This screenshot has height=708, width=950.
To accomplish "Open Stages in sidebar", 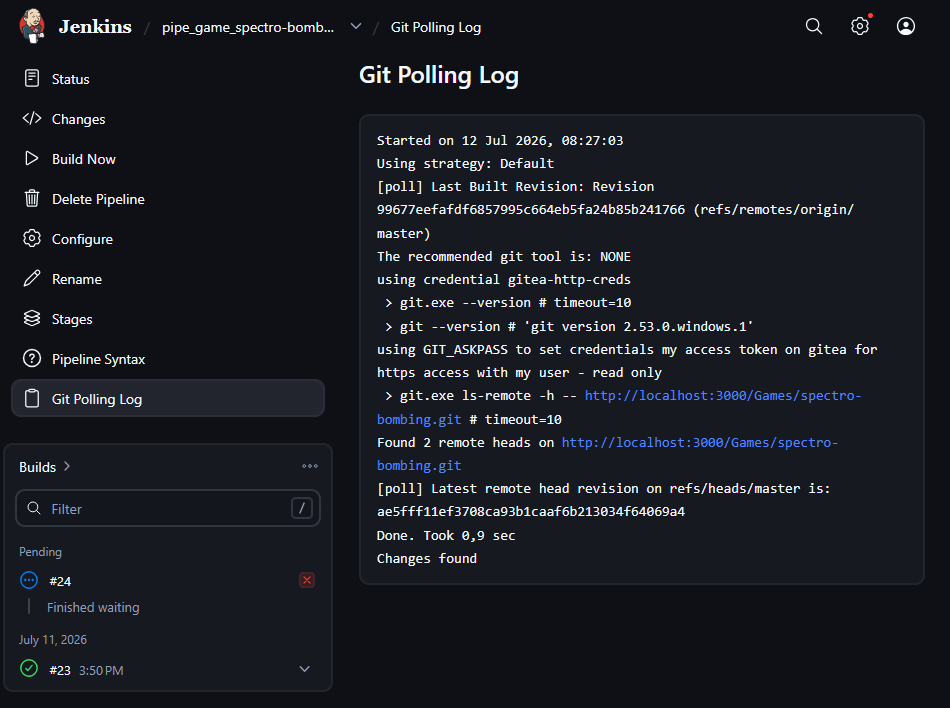I will click(x=168, y=319).
